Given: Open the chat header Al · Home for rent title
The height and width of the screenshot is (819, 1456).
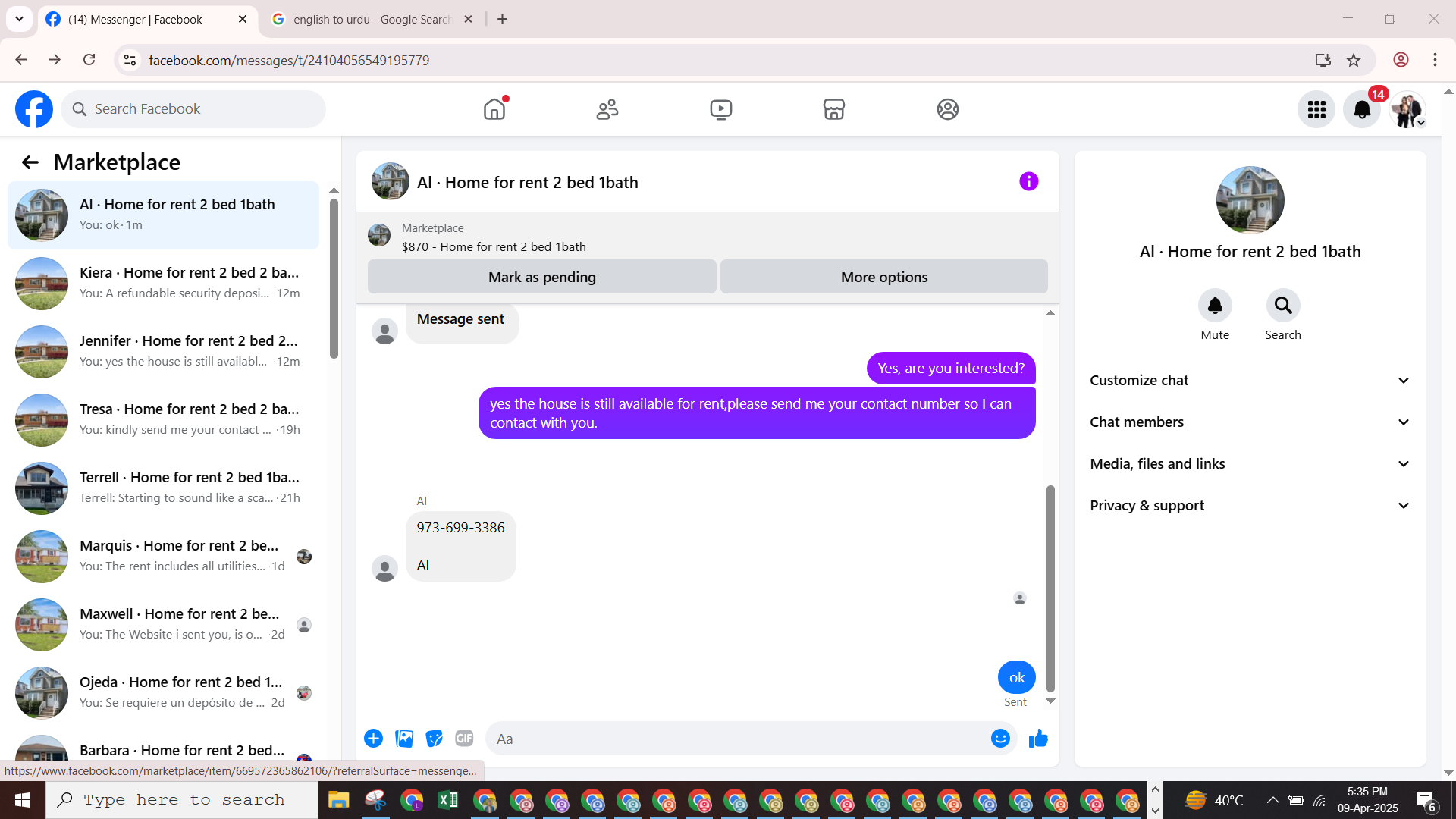Looking at the screenshot, I should (x=528, y=183).
